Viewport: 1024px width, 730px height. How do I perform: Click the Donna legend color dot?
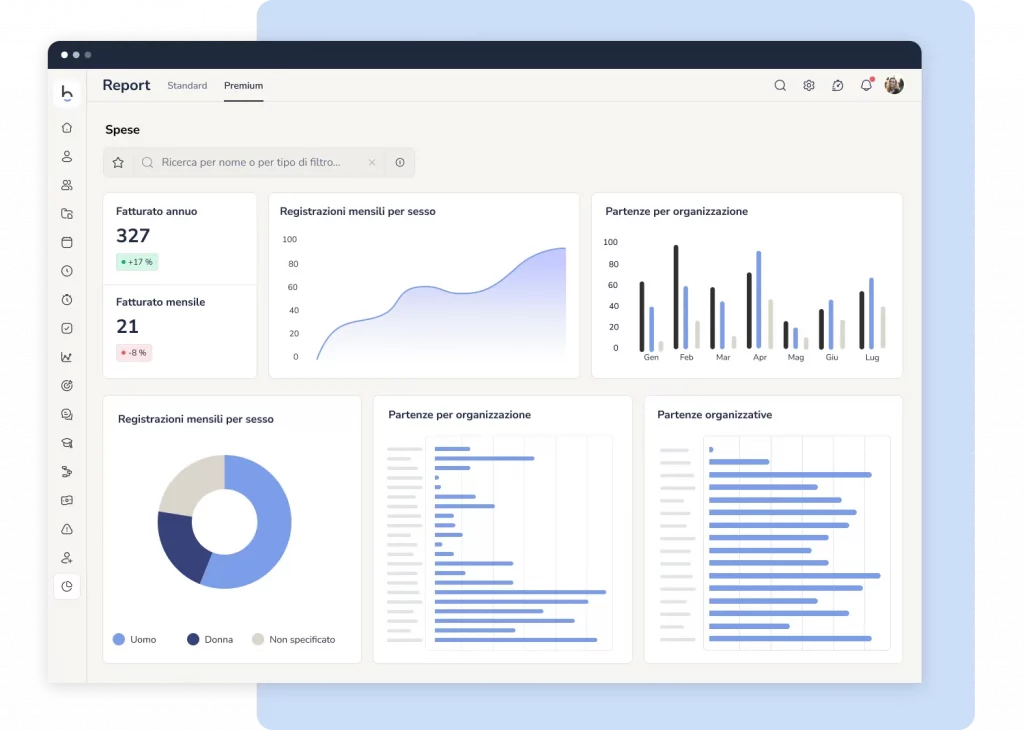pyautogui.click(x=193, y=639)
